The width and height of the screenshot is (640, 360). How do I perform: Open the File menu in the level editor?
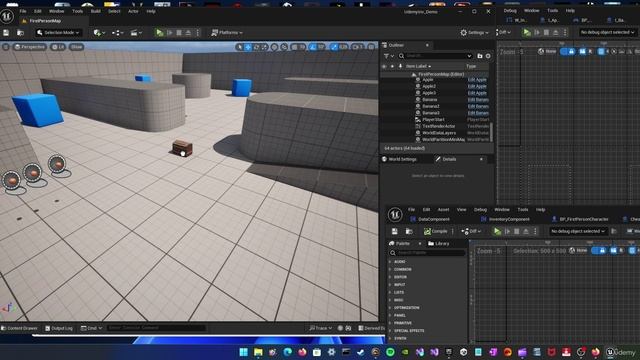[x=23, y=11]
